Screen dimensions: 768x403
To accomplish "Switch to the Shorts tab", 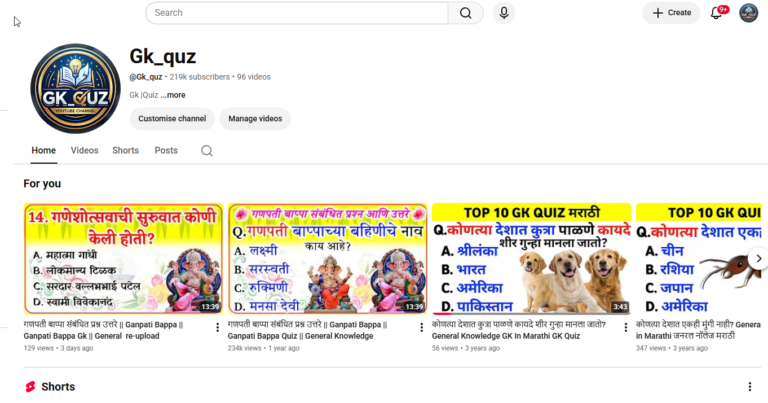I will tap(125, 150).
